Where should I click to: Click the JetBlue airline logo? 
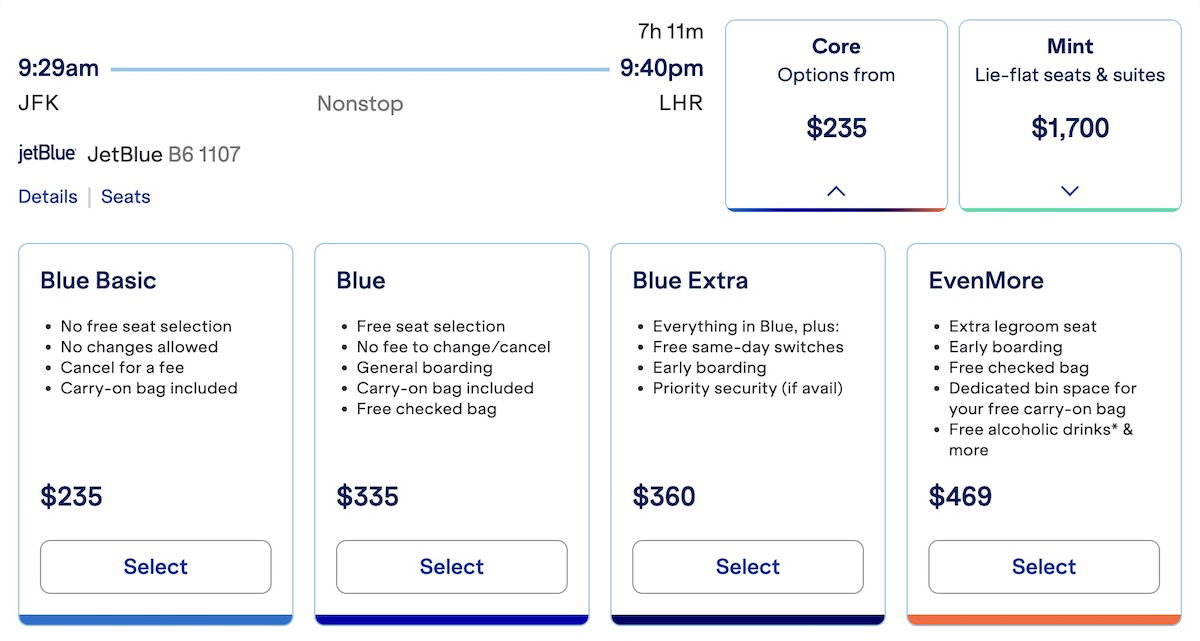[x=47, y=154]
